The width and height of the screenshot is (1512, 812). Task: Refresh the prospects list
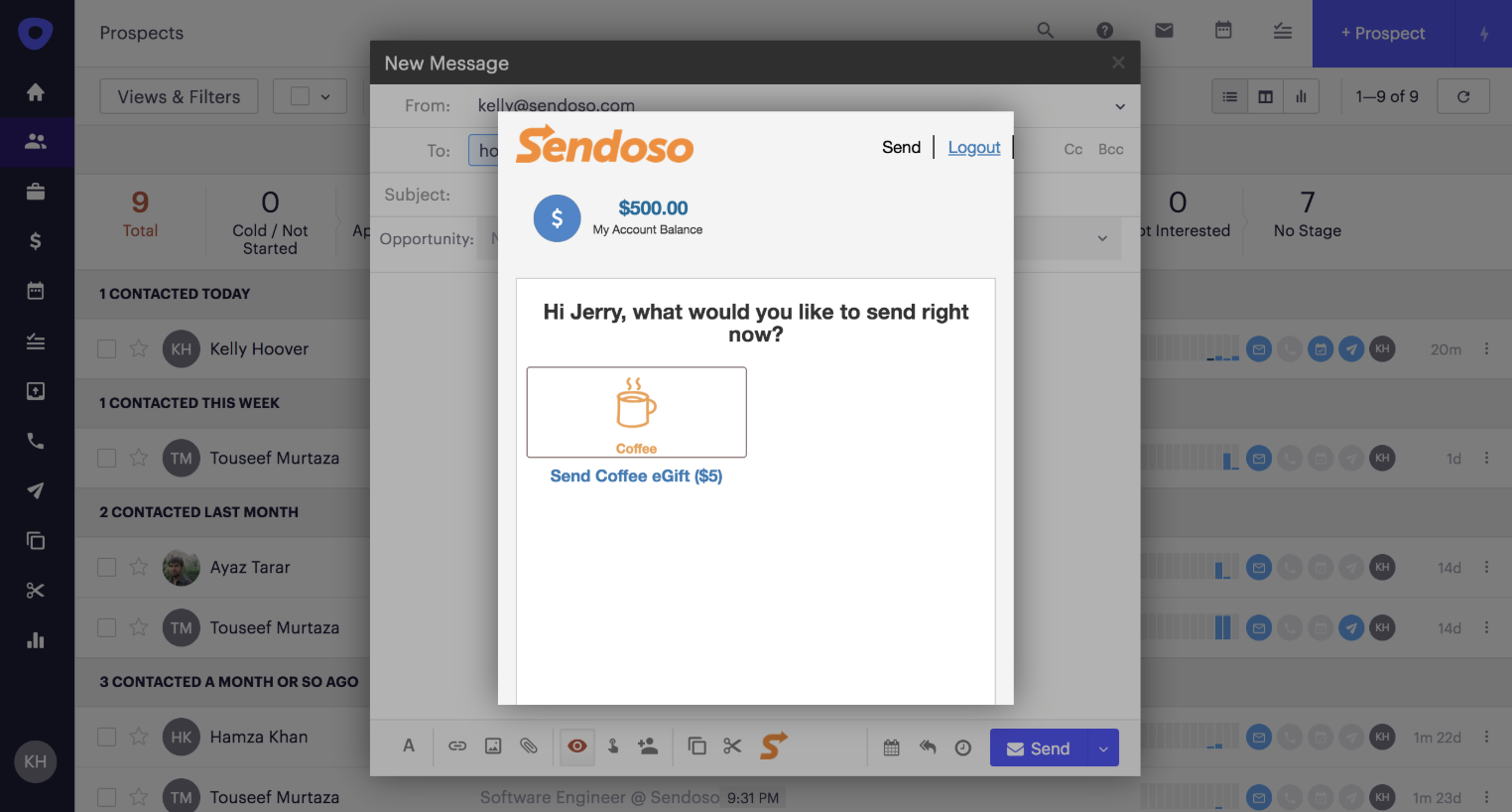1463,96
